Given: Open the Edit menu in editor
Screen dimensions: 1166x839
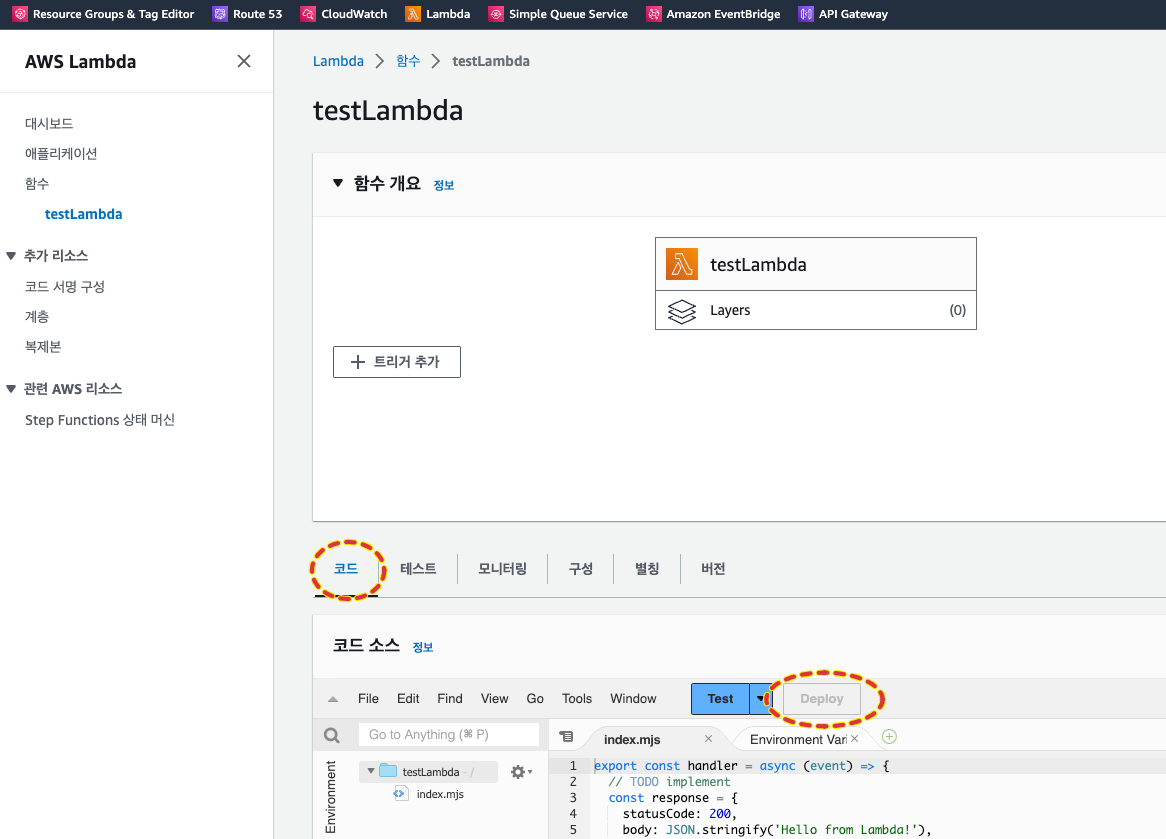Looking at the screenshot, I should coord(408,698).
